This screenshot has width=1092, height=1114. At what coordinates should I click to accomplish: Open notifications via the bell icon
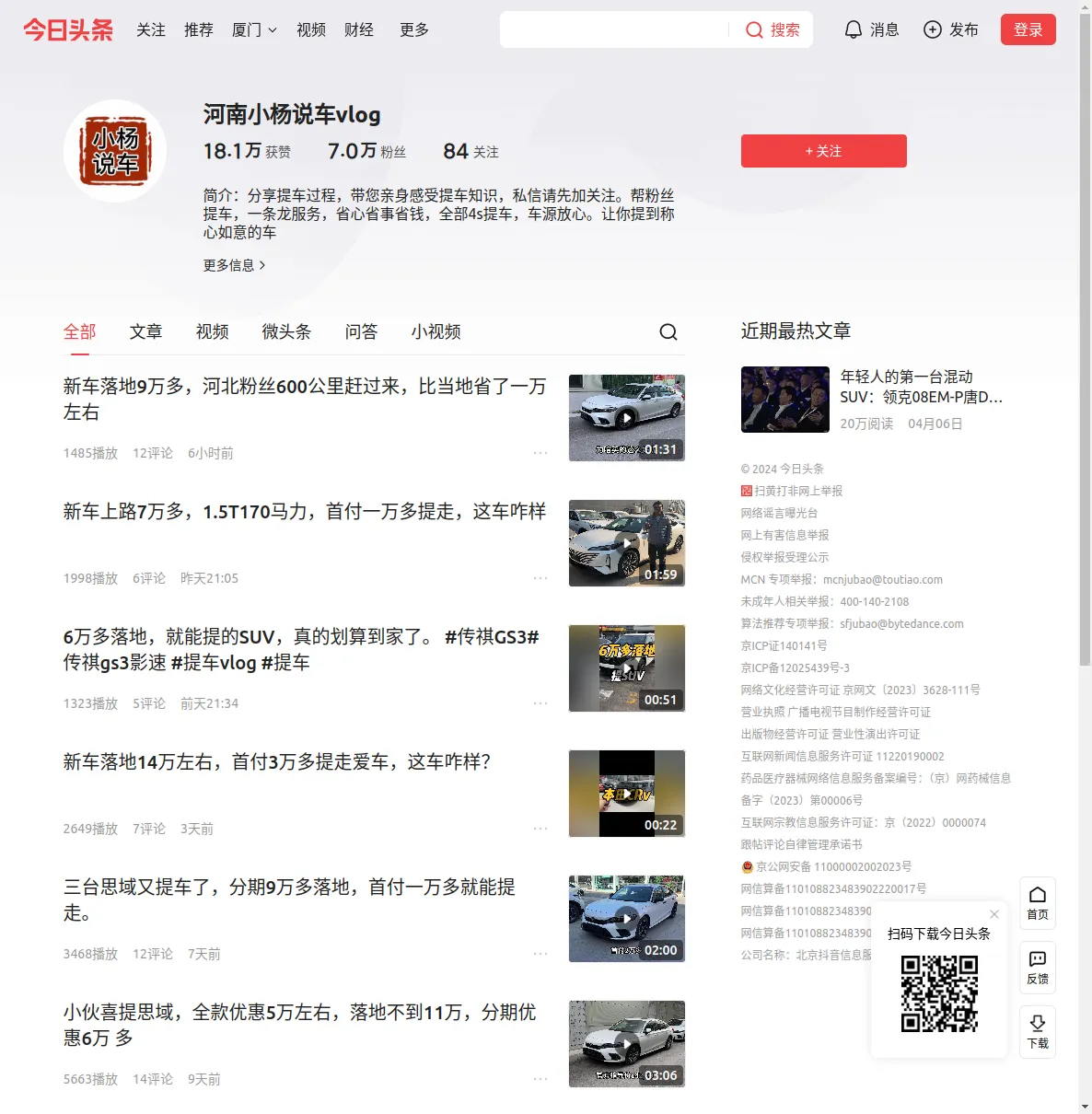click(854, 29)
